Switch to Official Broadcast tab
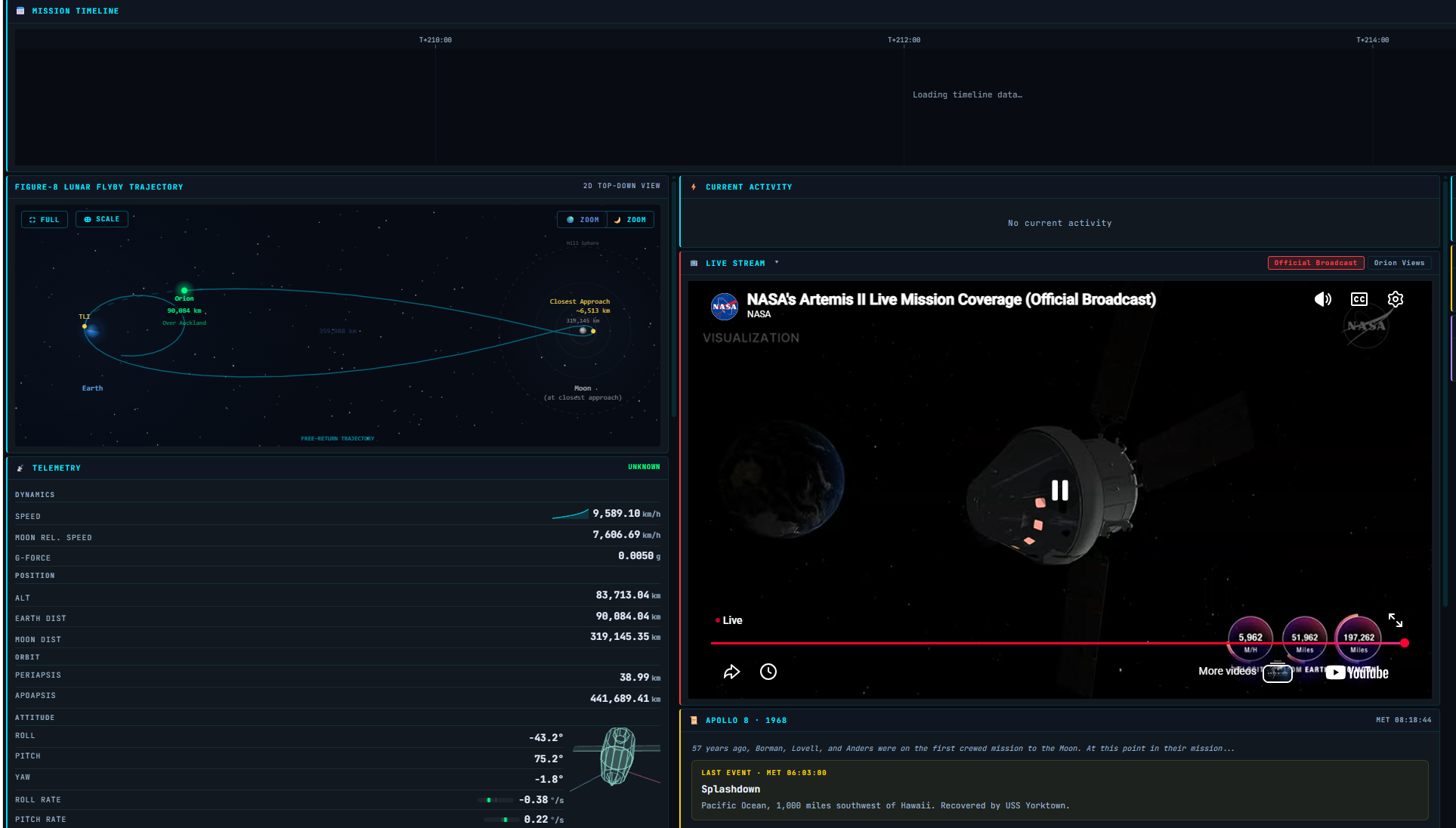This screenshot has width=1456, height=828. tap(1315, 263)
